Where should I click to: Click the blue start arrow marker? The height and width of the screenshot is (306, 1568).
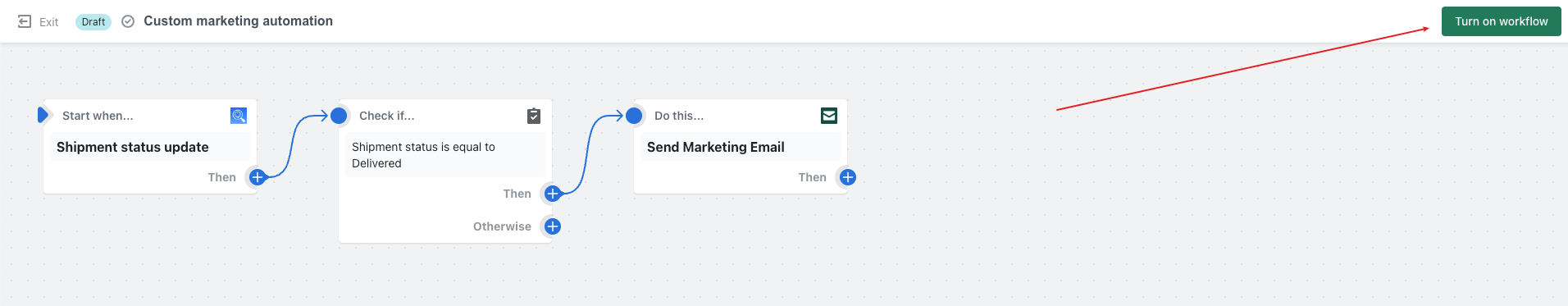point(44,115)
